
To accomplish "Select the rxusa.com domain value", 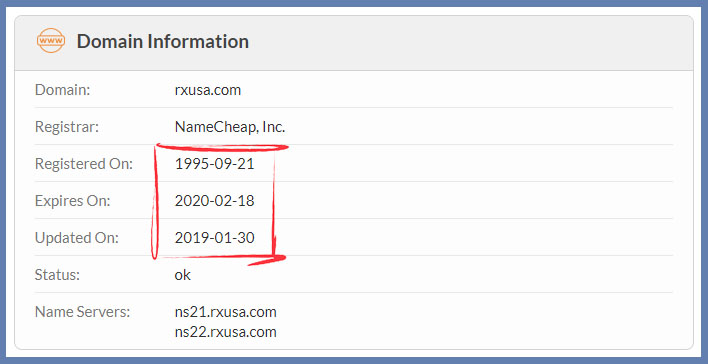I will point(208,90).
